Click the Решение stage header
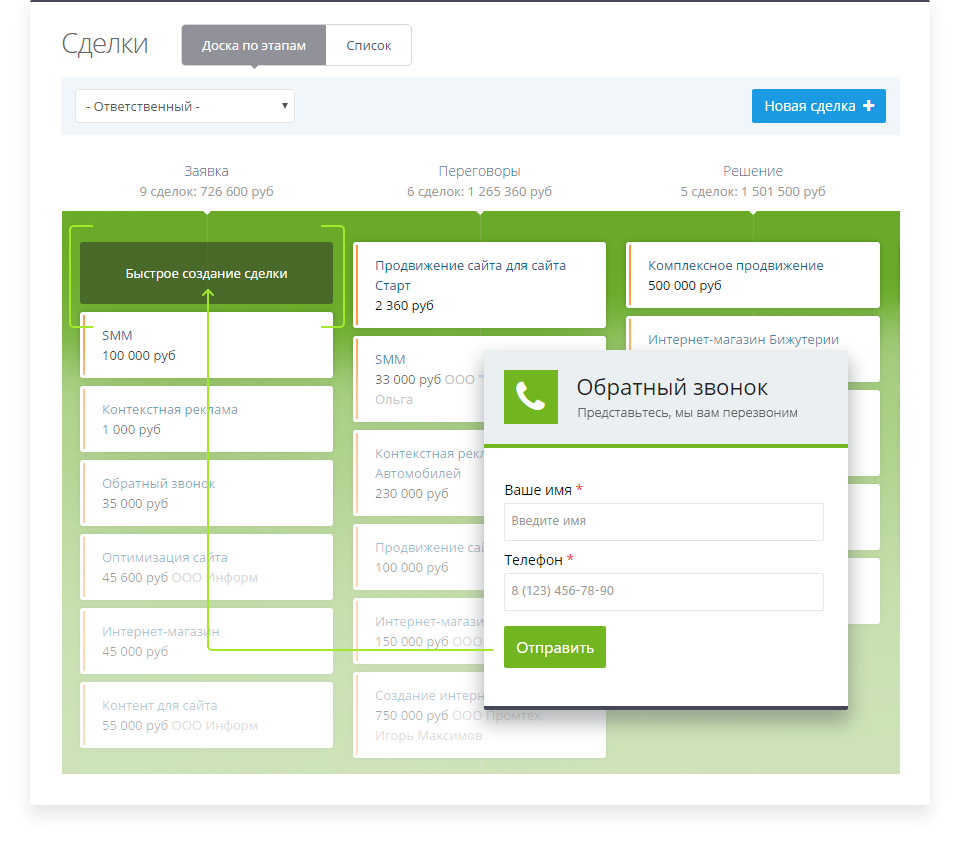 coord(753,171)
